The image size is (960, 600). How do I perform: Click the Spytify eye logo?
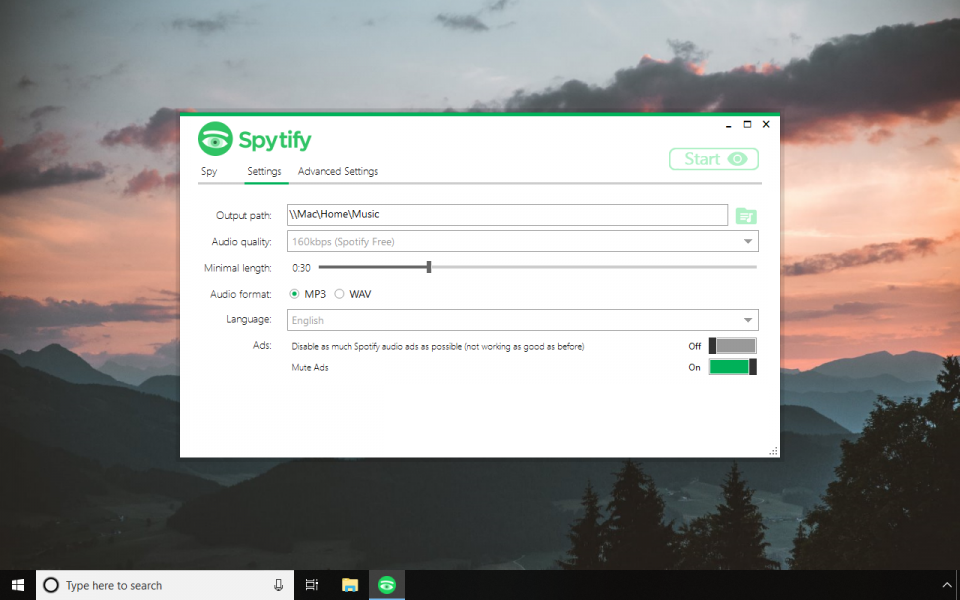pyautogui.click(x=215, y=139)
